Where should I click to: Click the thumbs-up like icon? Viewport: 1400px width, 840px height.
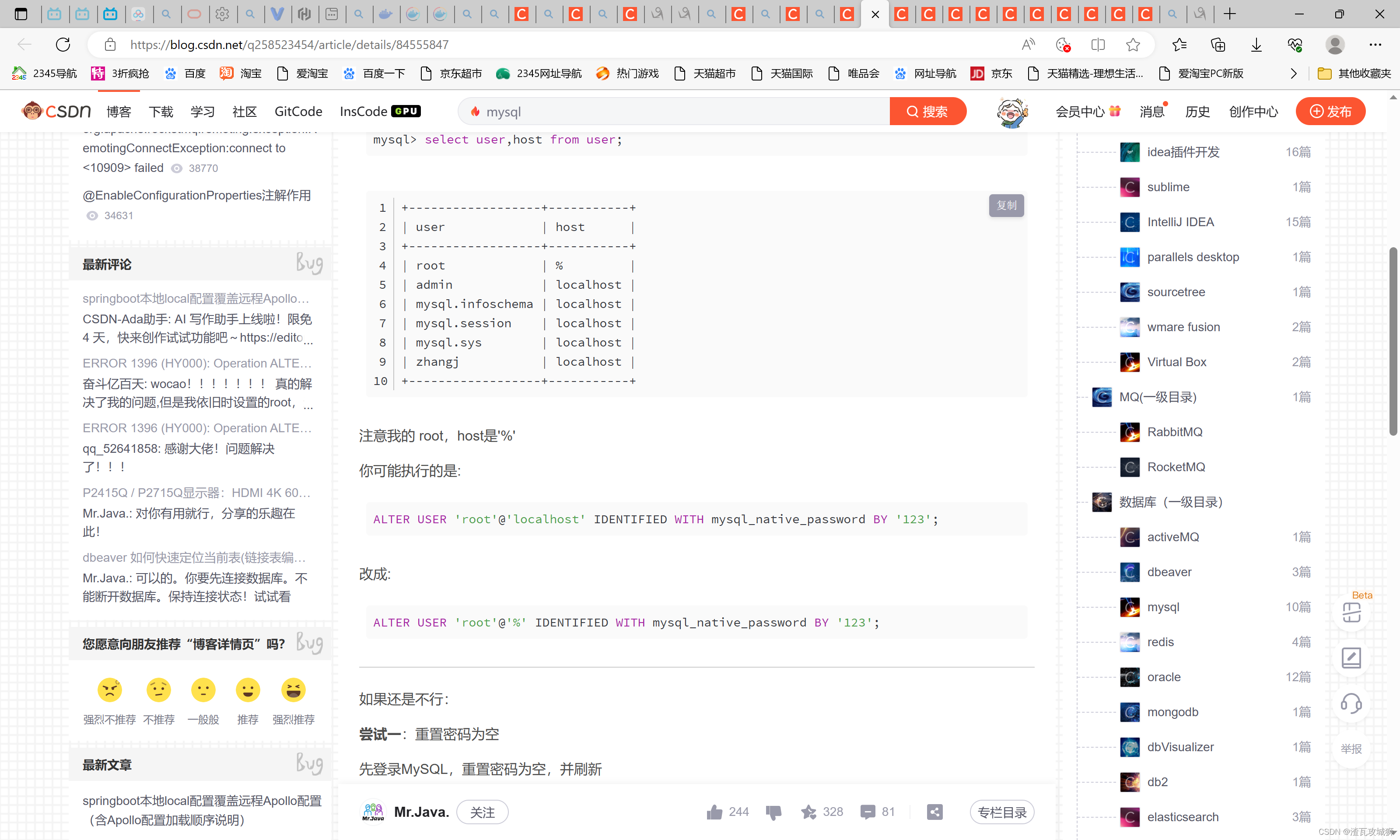coord(714,812)
